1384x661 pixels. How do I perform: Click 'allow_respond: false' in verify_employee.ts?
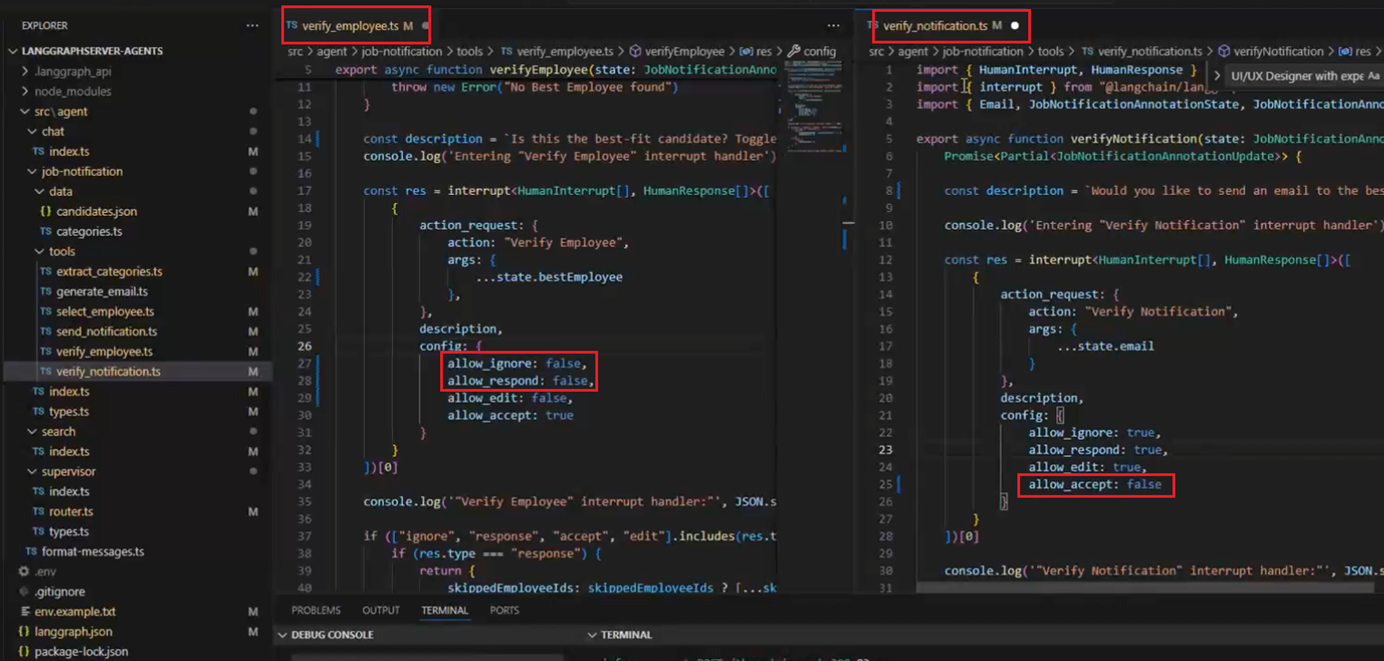click(x=520, y=380)
